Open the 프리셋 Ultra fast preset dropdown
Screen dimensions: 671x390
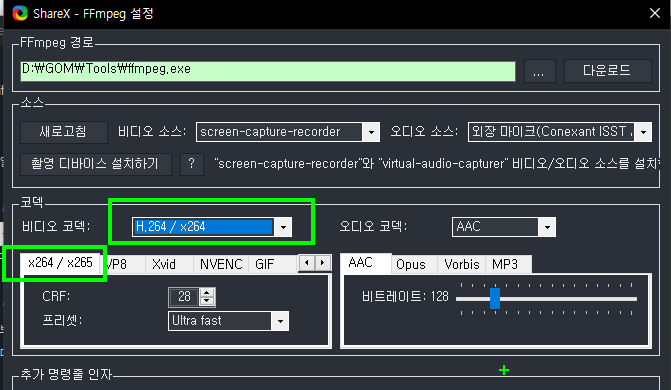pos(229,321)
